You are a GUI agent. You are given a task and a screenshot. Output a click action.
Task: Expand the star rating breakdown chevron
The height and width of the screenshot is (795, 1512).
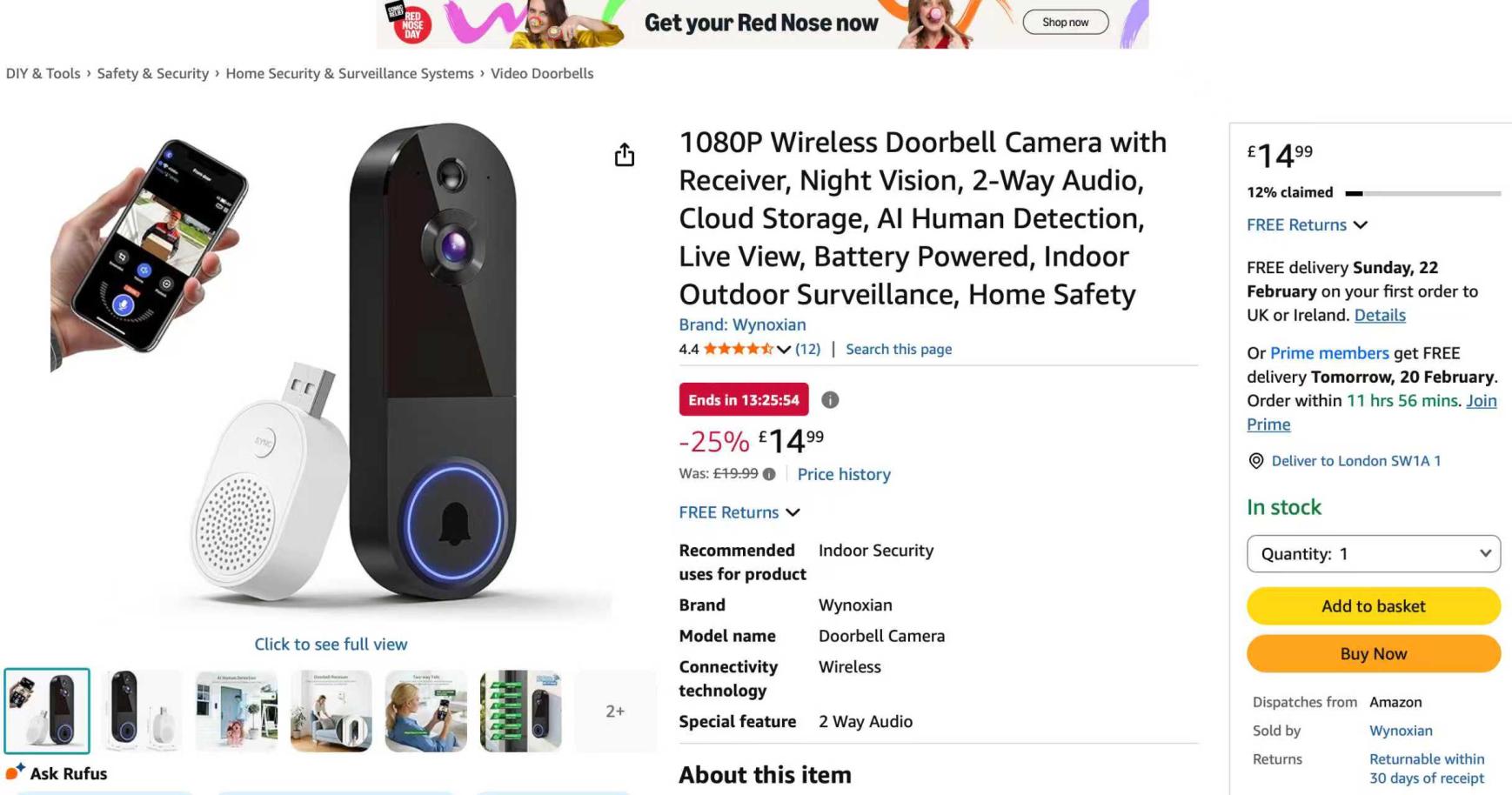tap(784, 350)
